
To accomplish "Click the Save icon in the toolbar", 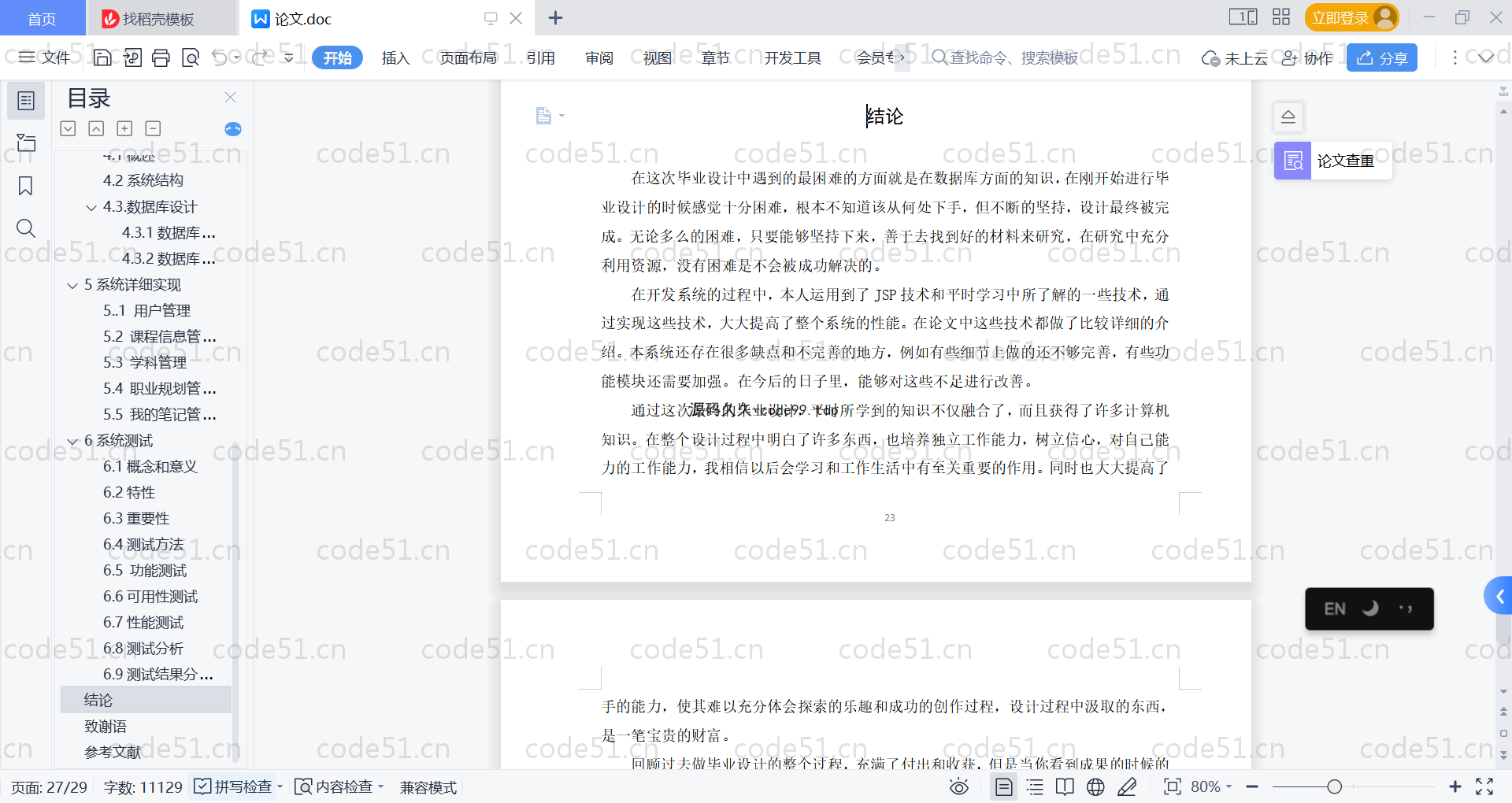I will click(x=102, y=57).
